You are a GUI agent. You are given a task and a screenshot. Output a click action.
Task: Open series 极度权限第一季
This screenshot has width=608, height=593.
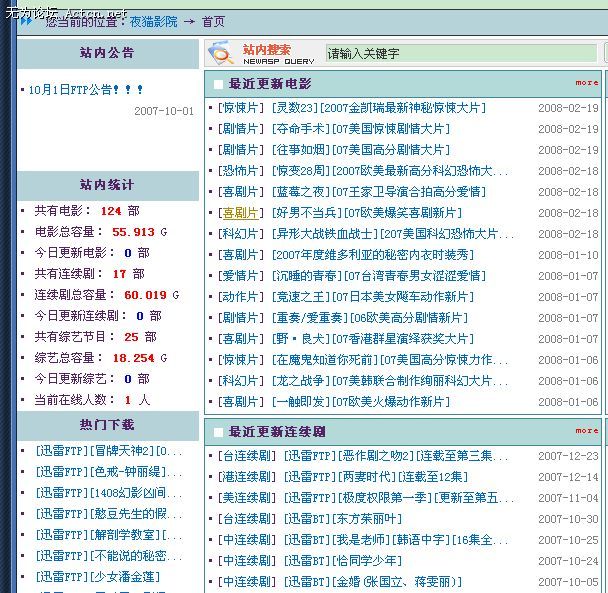tap(399, 498)
